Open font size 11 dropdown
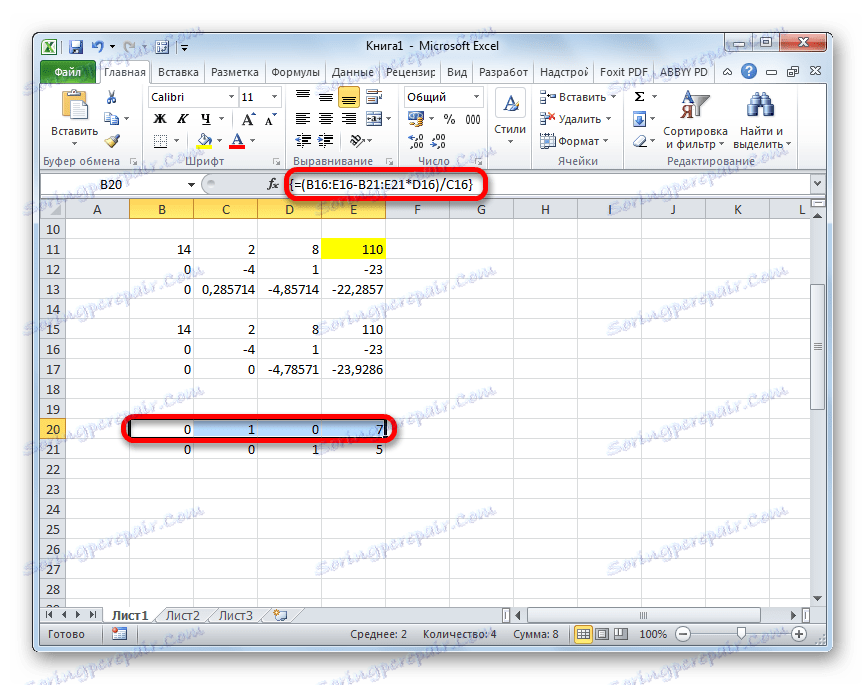The width and height of the screenshot is (866, 685). (x=274, y=97)
